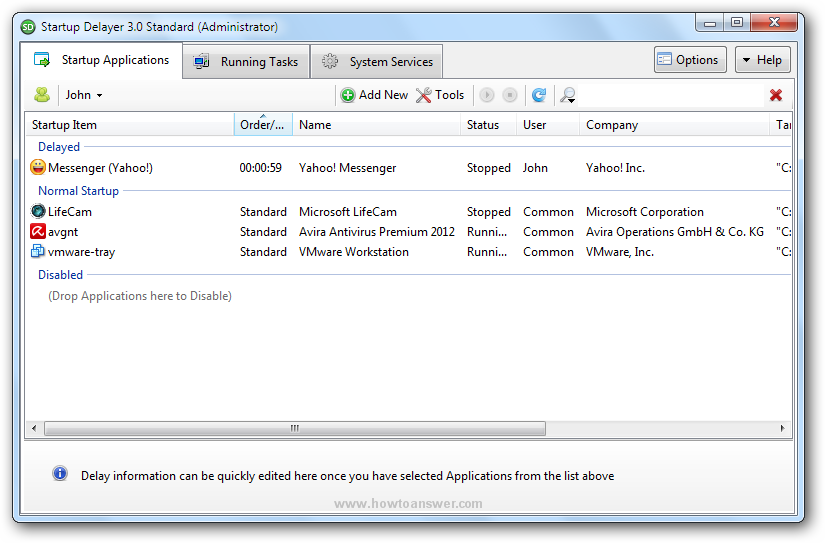Click the blue information icon in bottom panel
The image size is (825, 543).
pyautogui.click(x=60, y=474)
